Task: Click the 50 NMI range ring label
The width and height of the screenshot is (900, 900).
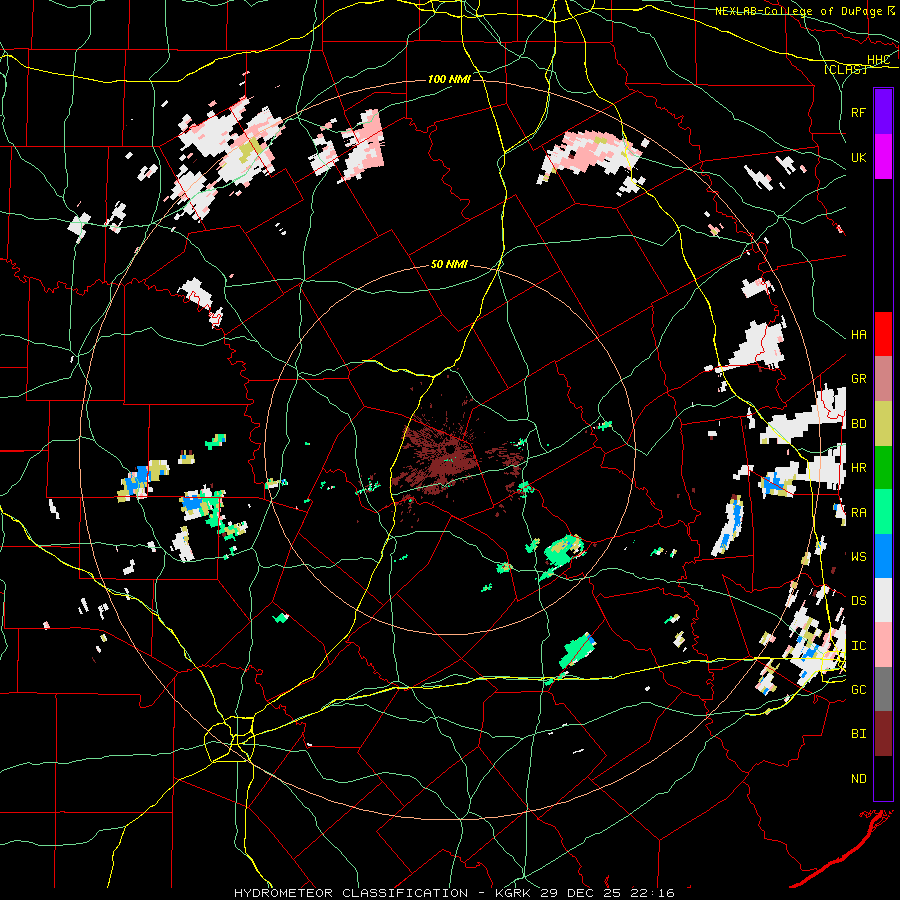Action: click(449, 265)
